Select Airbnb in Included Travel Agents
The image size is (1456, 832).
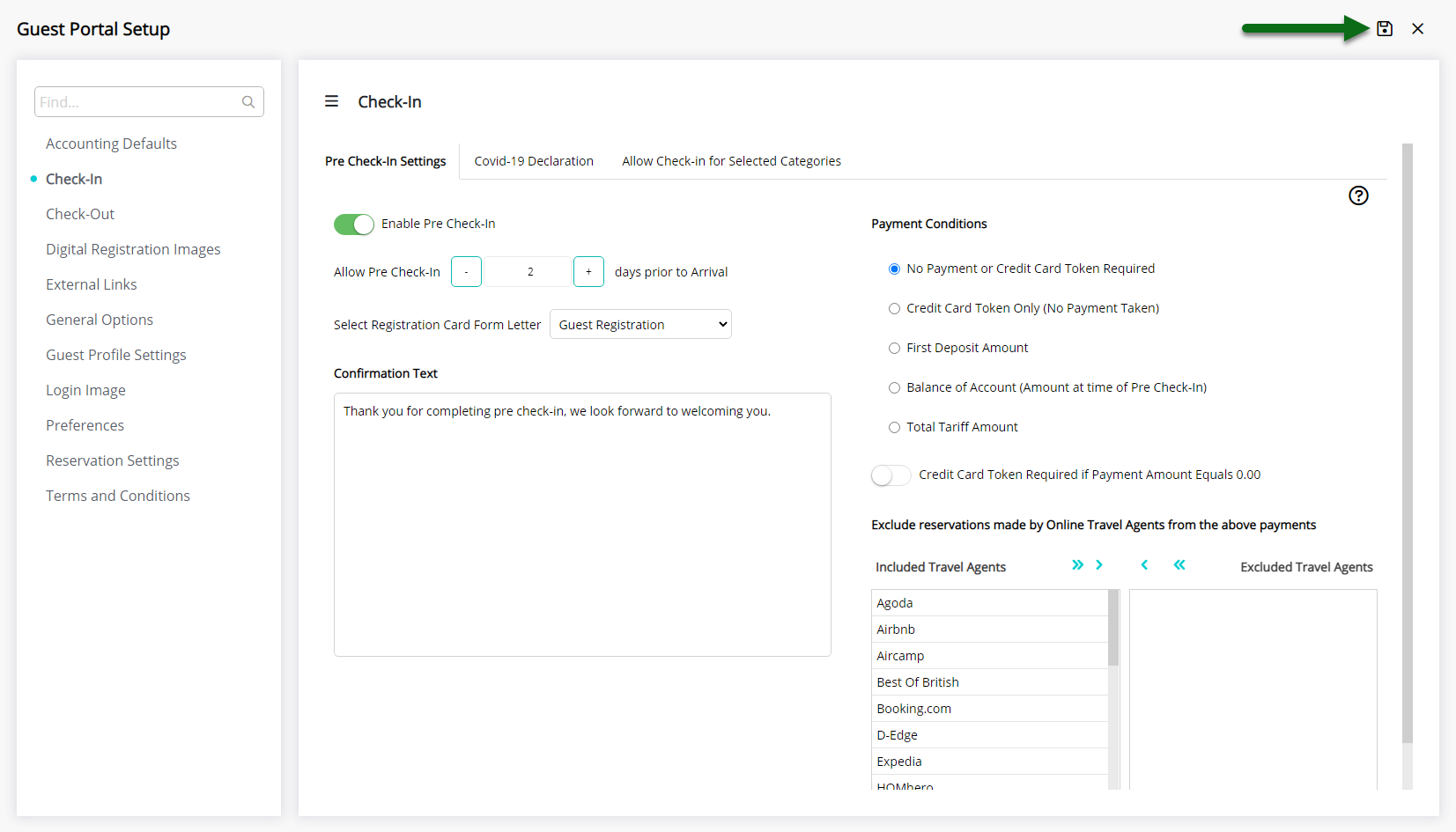(x=989, y=630)
